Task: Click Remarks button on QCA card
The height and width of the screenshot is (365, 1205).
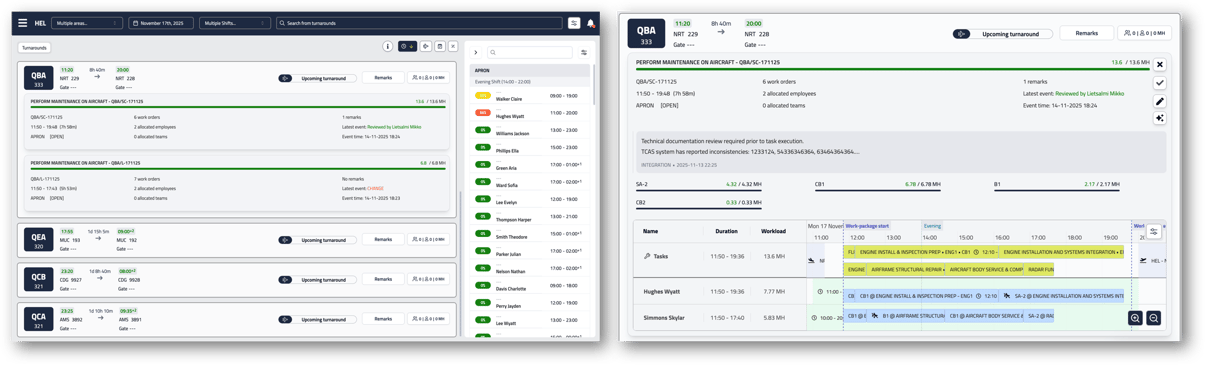Action: (x=383, y=319)
